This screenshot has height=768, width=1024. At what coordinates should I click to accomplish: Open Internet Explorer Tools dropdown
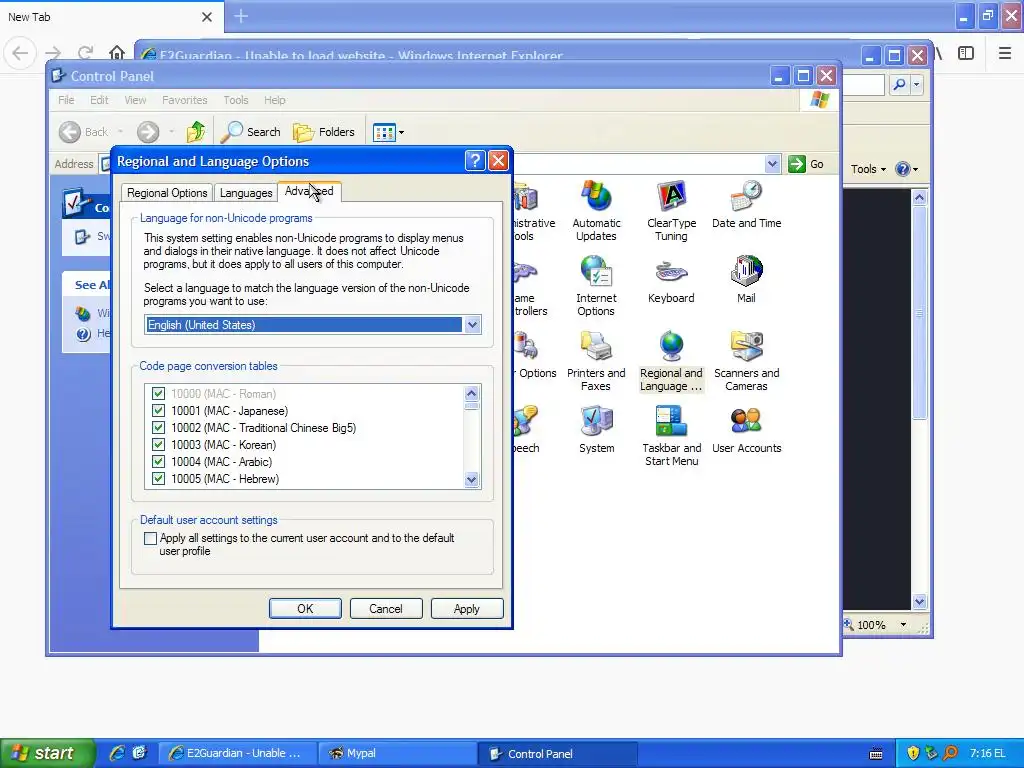pos(868,169)
